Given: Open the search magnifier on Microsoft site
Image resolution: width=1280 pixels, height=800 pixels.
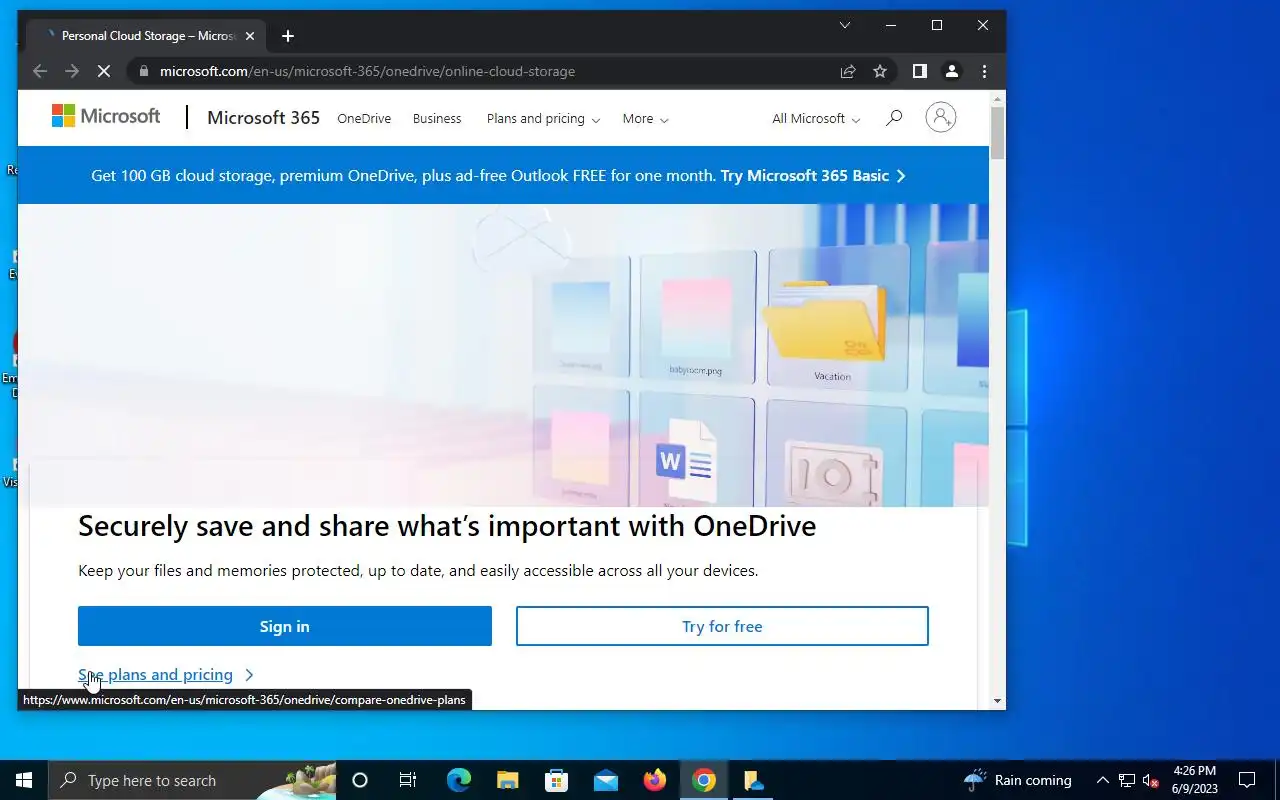Looking at the screenshot, I should pyautogui.click(x=894, y=118).
